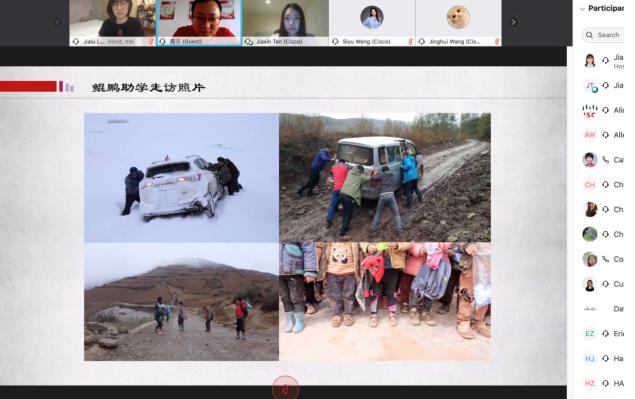Select Siyu Weng's avatar tile
635x399 pixels.
click(x=372, y=22)
